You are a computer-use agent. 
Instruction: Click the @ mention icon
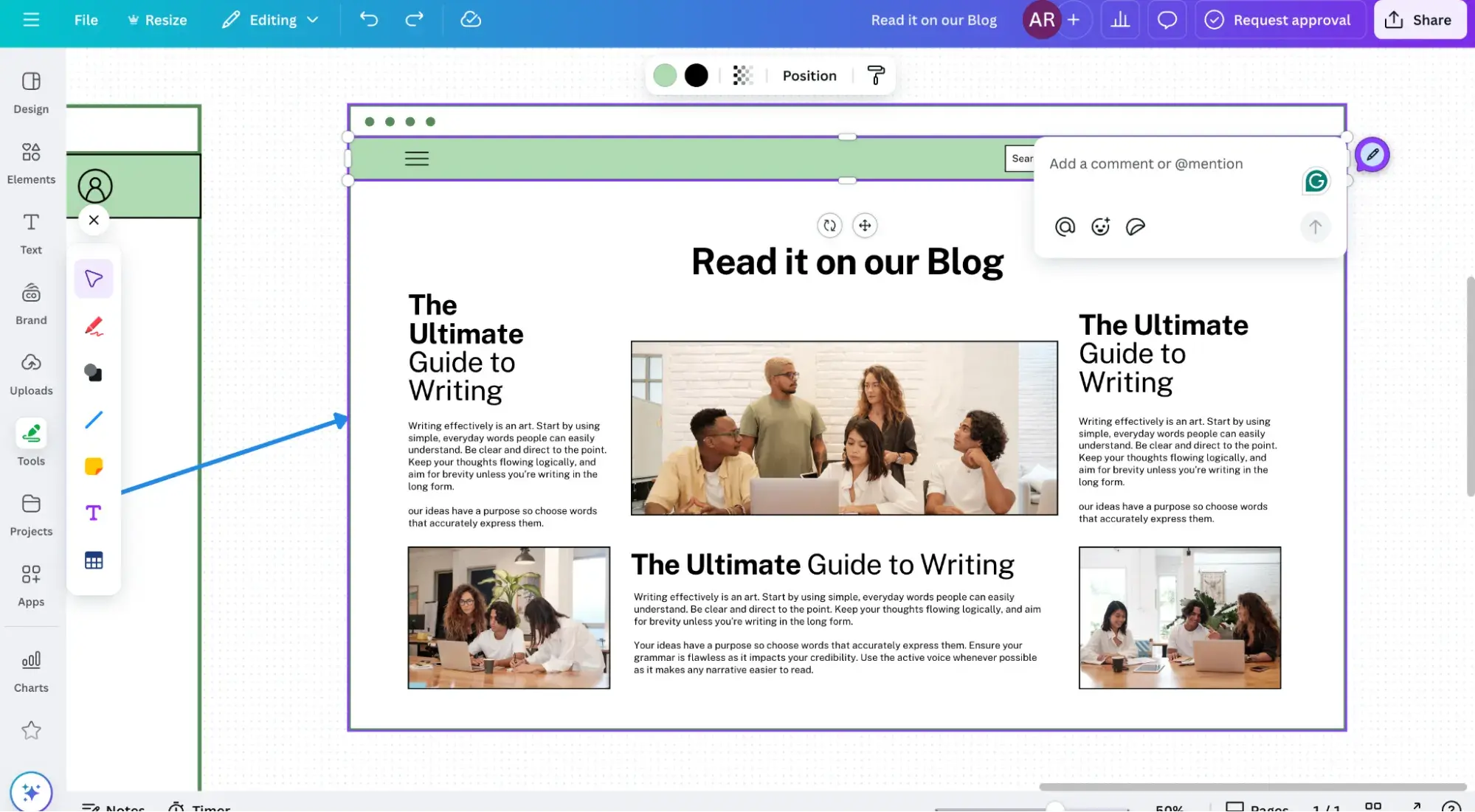pyautogui.click(x=1065, y=226)
